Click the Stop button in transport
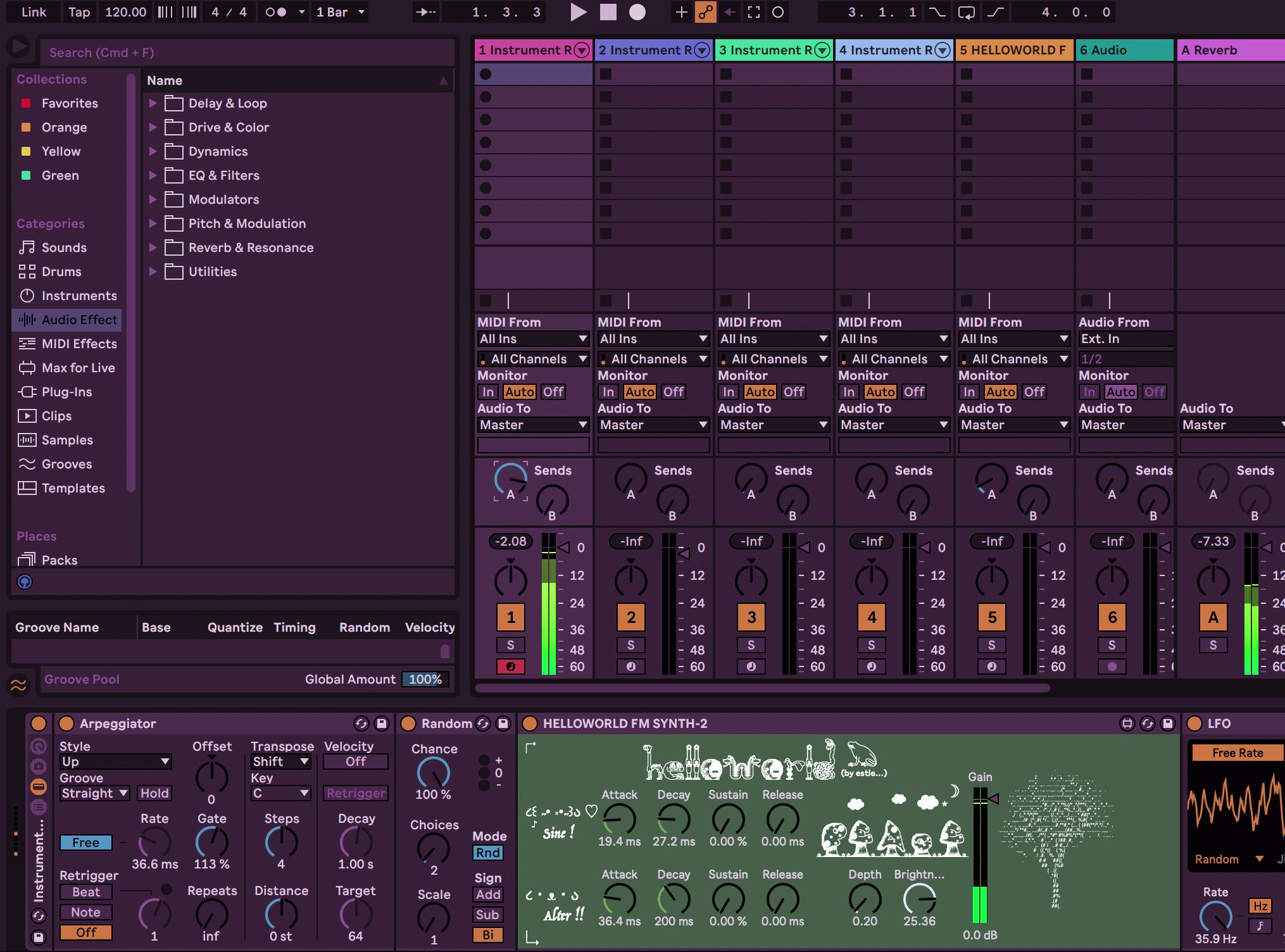 click(608, 12)
